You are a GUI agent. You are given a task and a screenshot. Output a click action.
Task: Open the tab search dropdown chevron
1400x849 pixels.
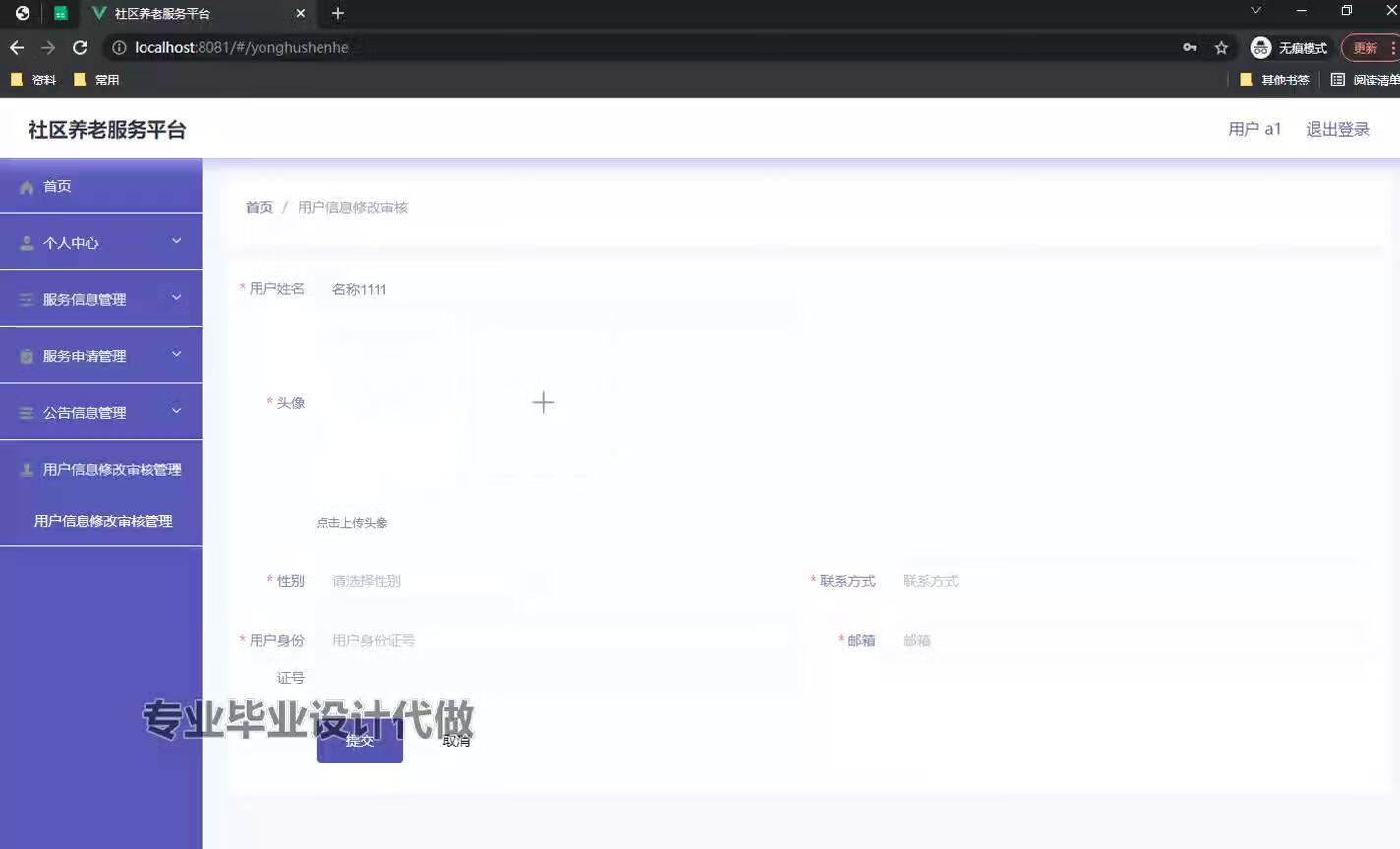(1255, 11)
